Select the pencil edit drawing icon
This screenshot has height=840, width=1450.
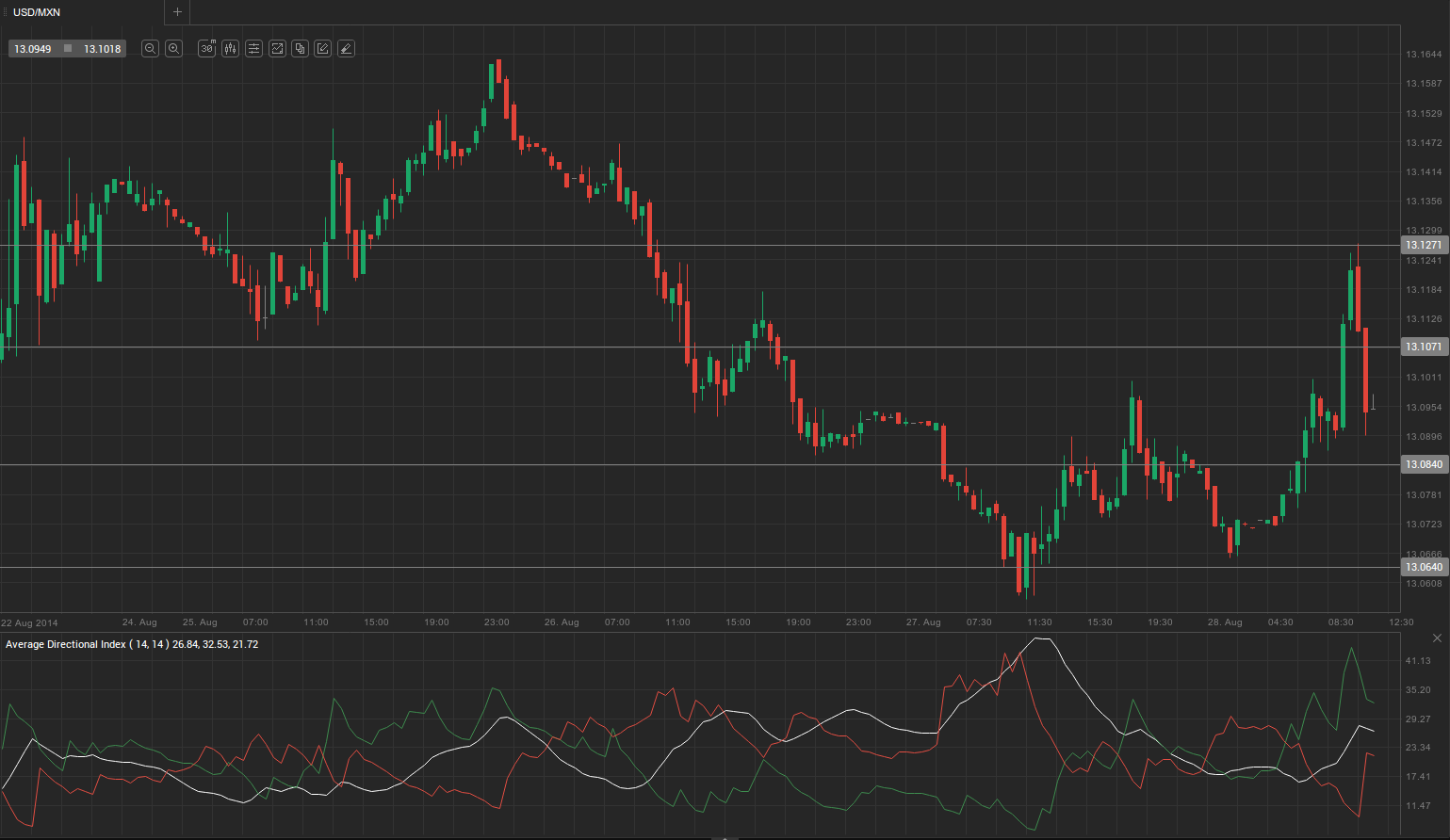tap(322, 49)
